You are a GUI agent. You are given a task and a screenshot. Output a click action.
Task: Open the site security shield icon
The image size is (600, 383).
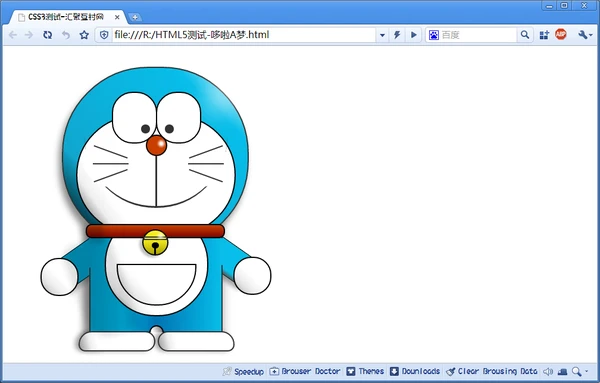pyautogui.click(x=104, y=35)
